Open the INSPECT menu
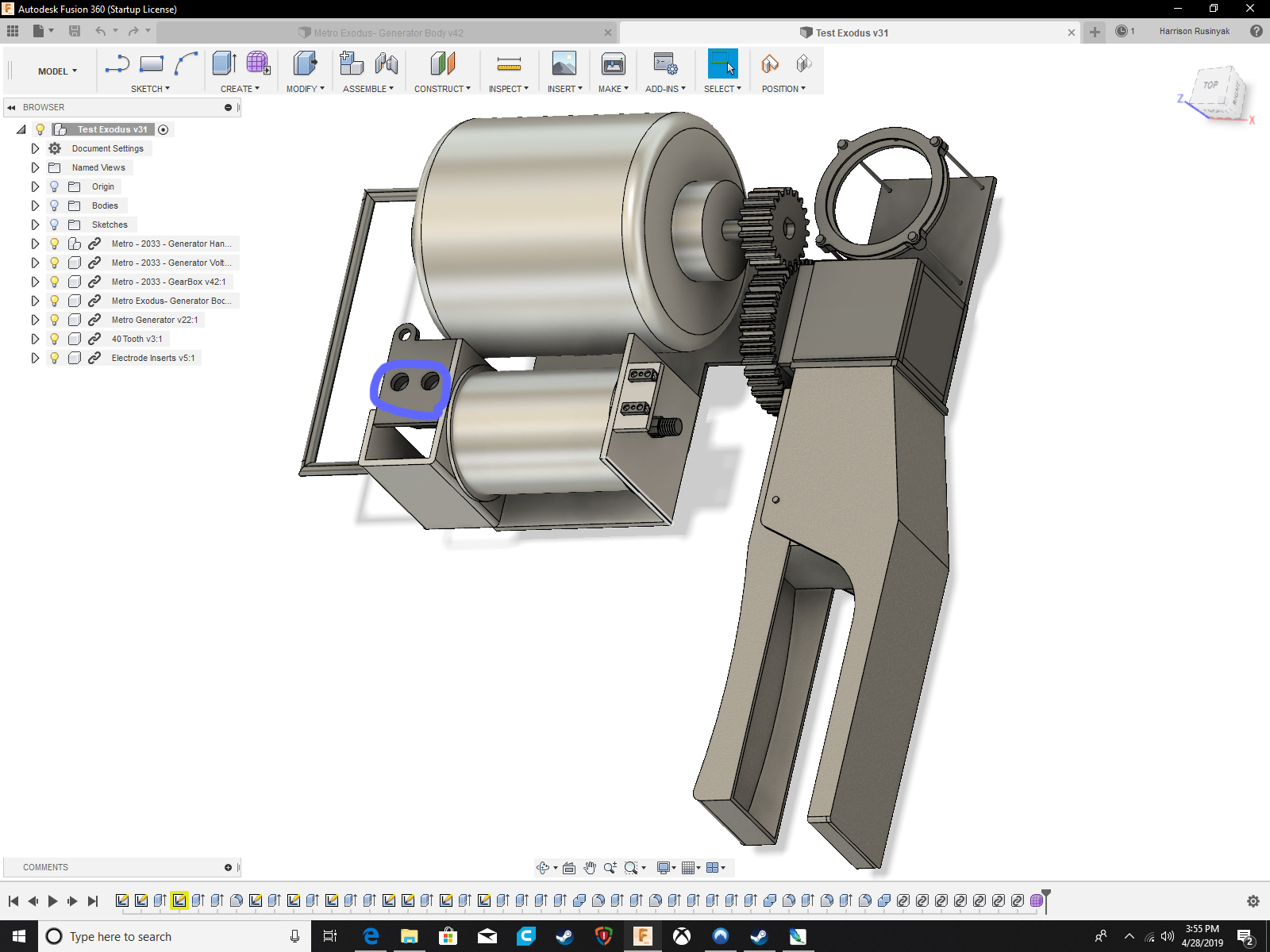The height and width of the screenshot is (952, 1270). coord(508,89)
